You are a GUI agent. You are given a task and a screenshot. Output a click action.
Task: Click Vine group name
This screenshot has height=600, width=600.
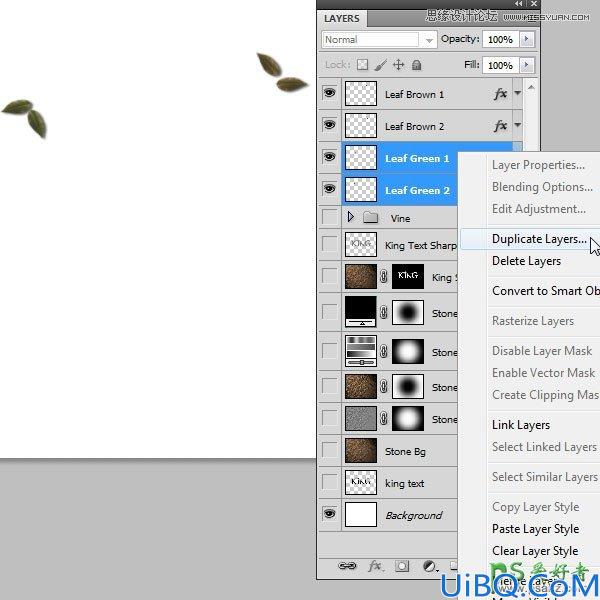point(400,218)
